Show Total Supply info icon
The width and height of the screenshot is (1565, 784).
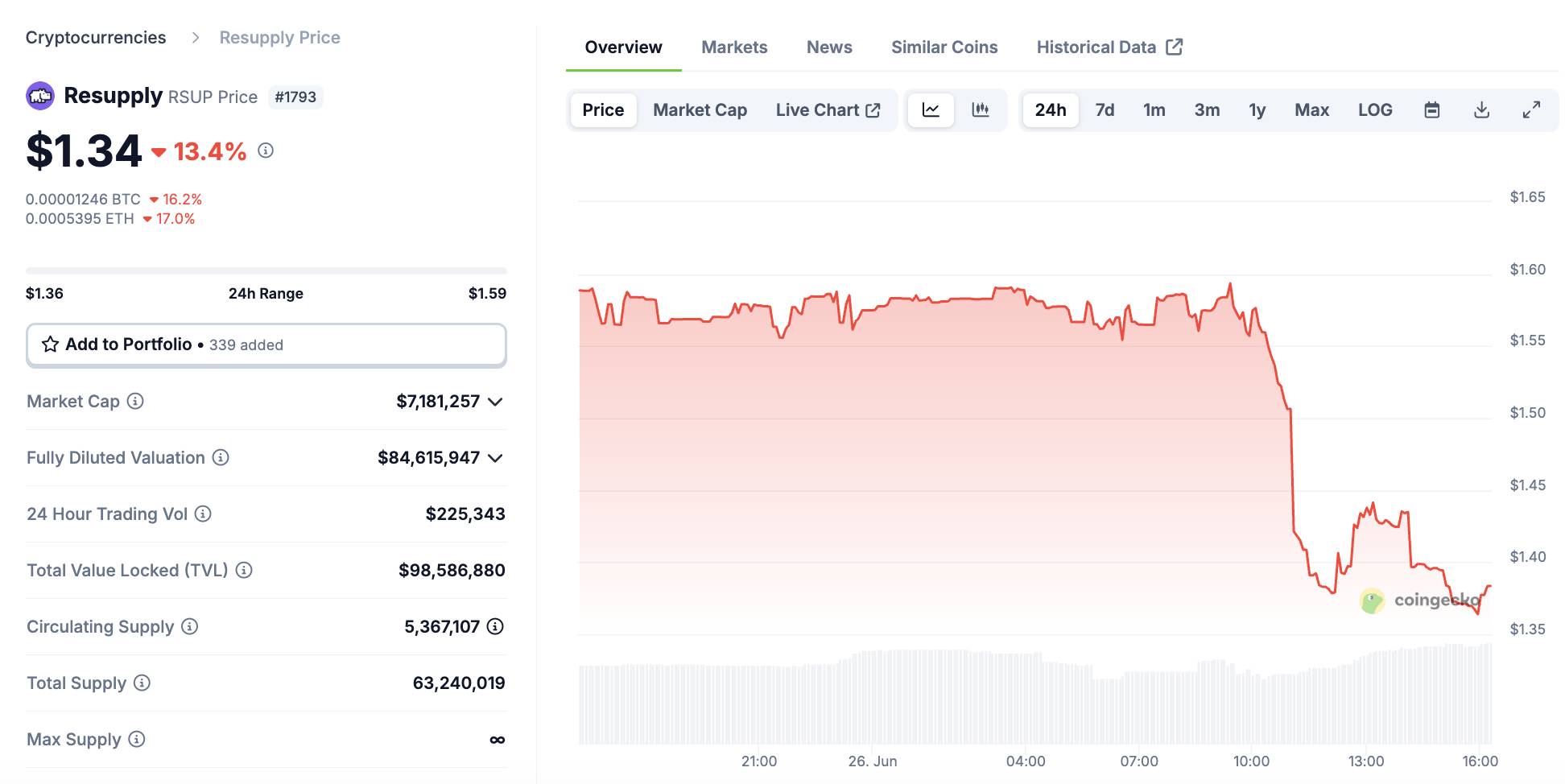tap(142, 683)
